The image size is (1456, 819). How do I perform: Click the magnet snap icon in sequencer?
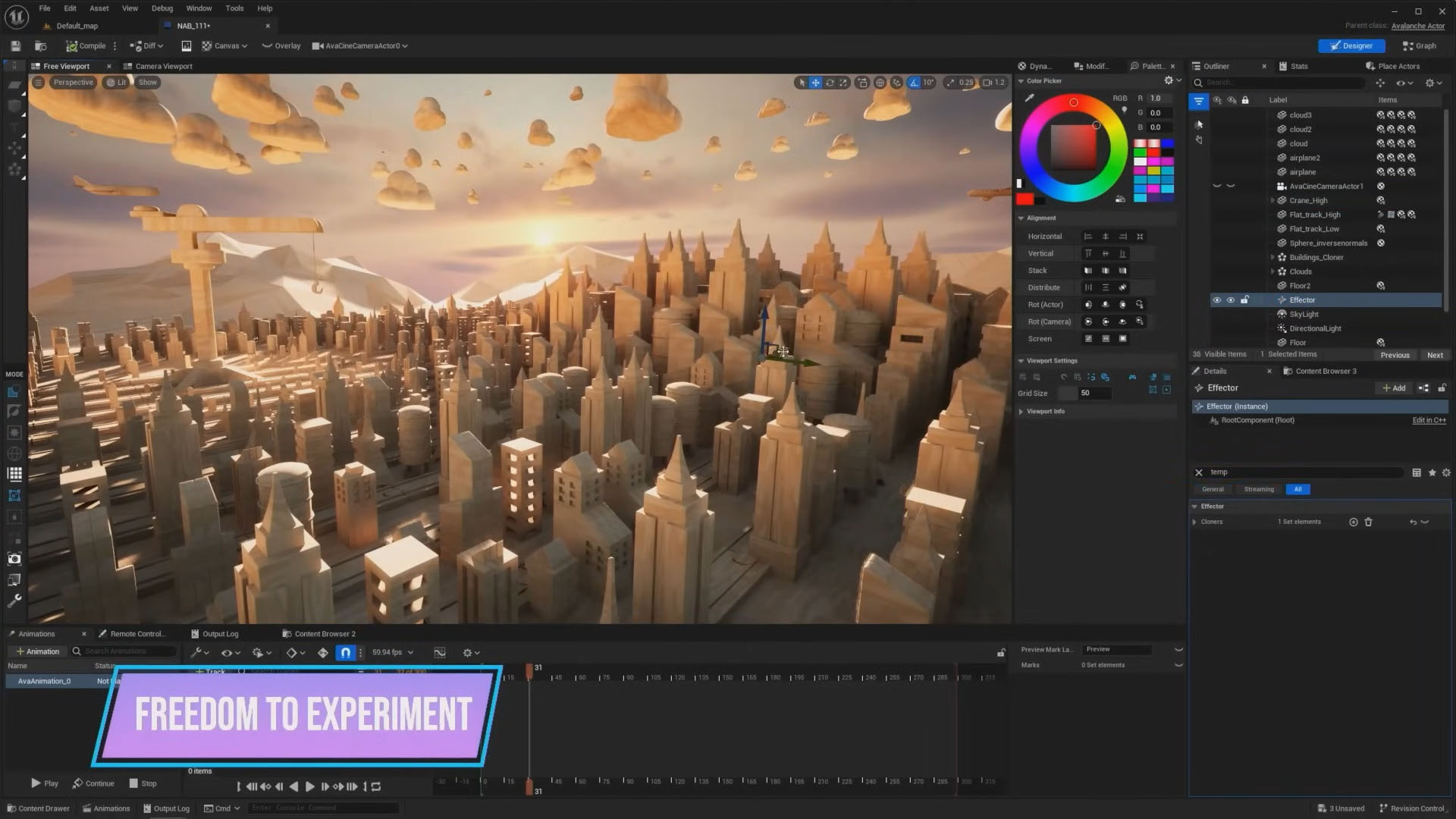click(345, 652)
